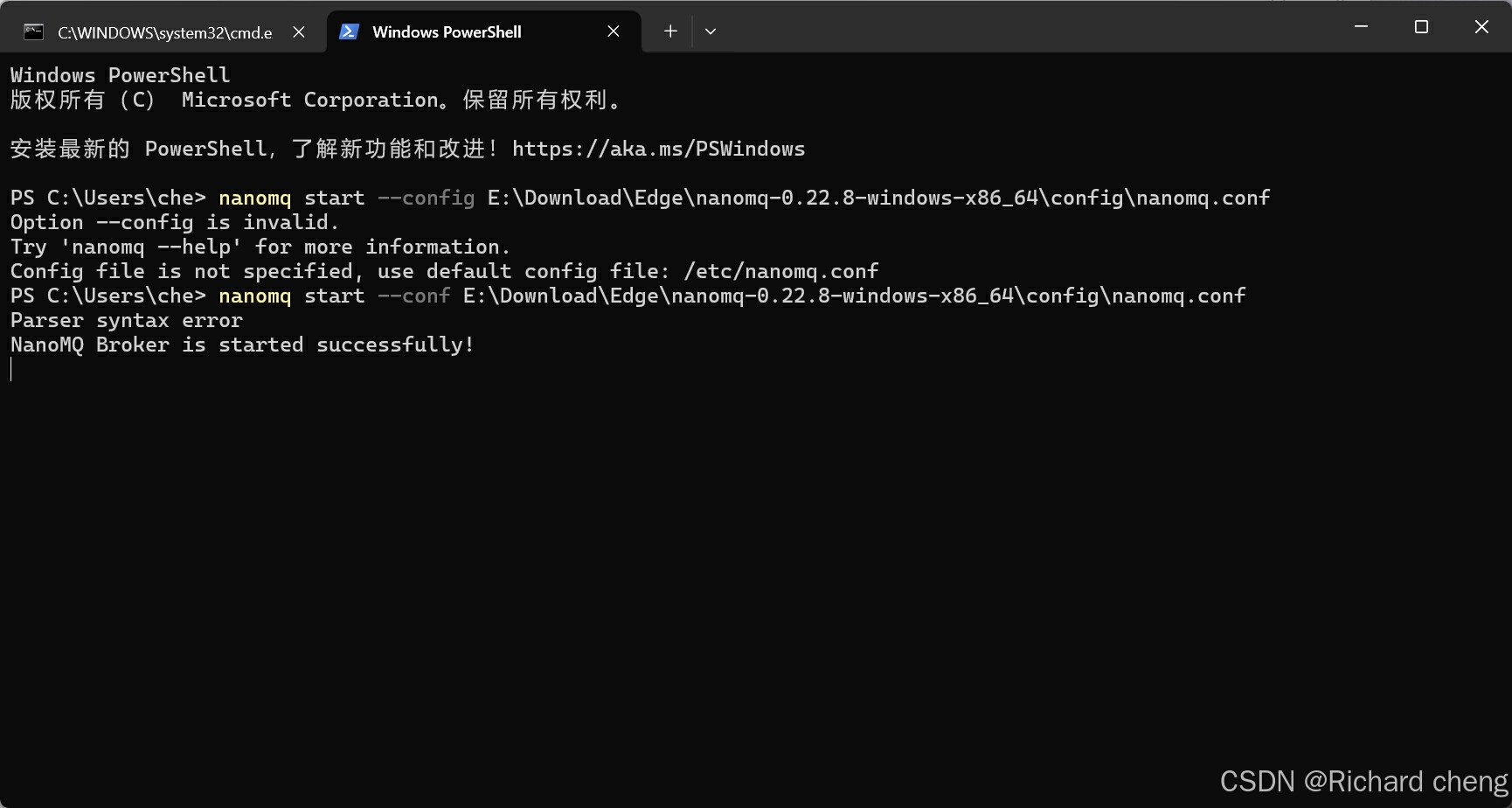Image resolution: width=1512 pixels, height=808 pixels.
Task: Click the --config option text
Action: coord(427,199)
